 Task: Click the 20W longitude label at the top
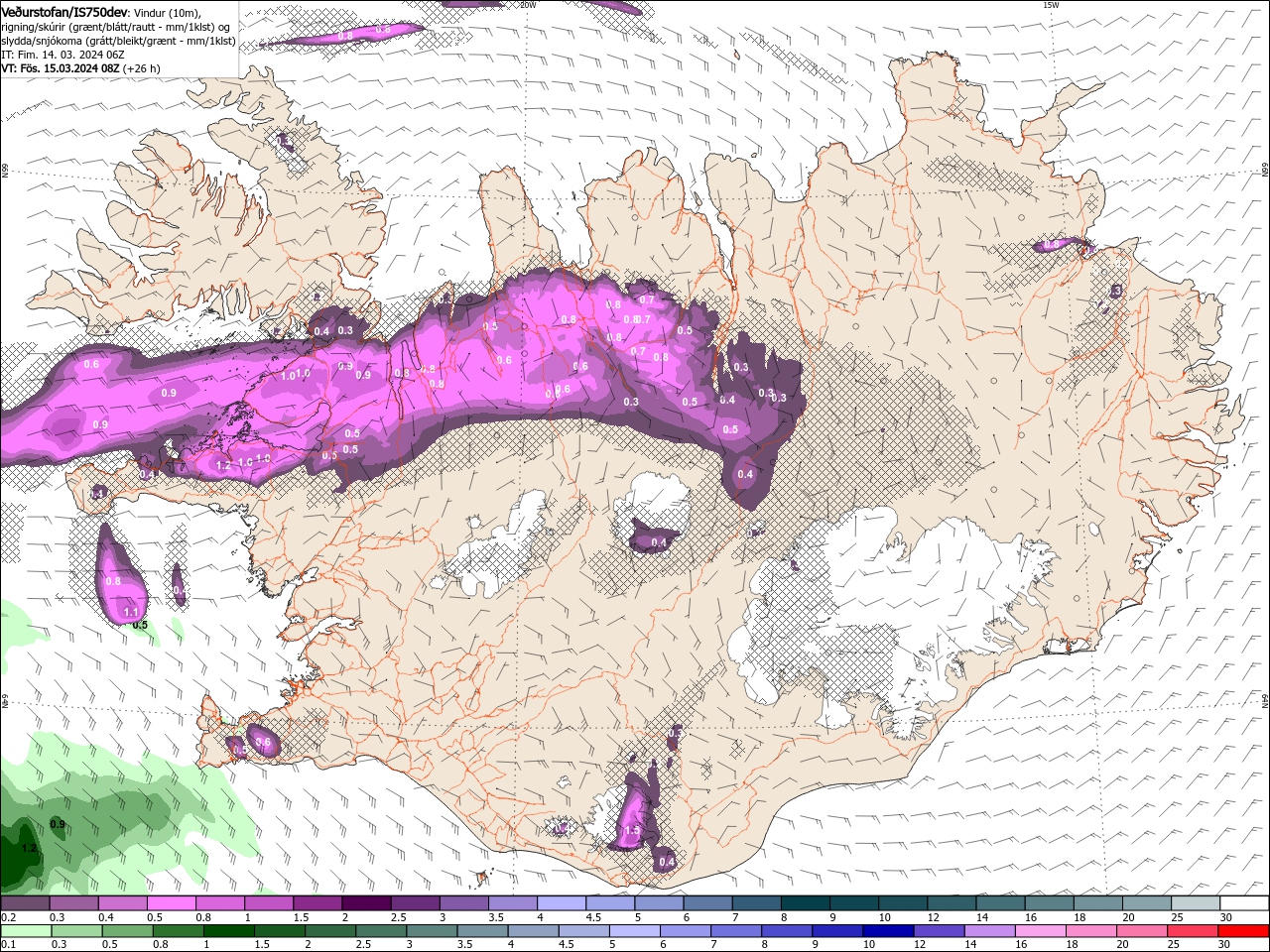[528, 5]
